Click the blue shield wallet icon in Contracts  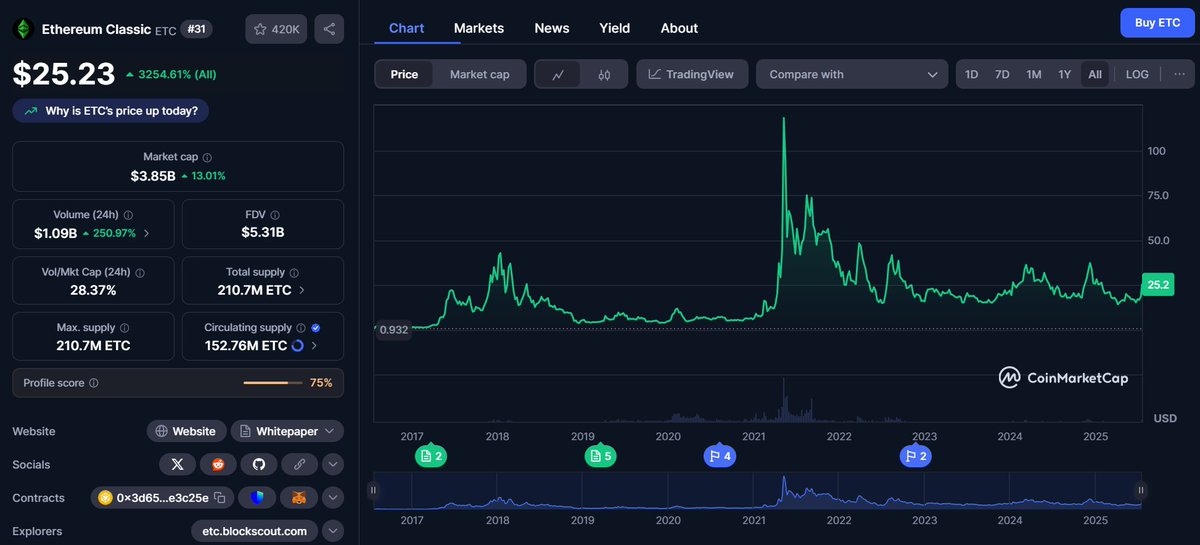tap(257, 497)
